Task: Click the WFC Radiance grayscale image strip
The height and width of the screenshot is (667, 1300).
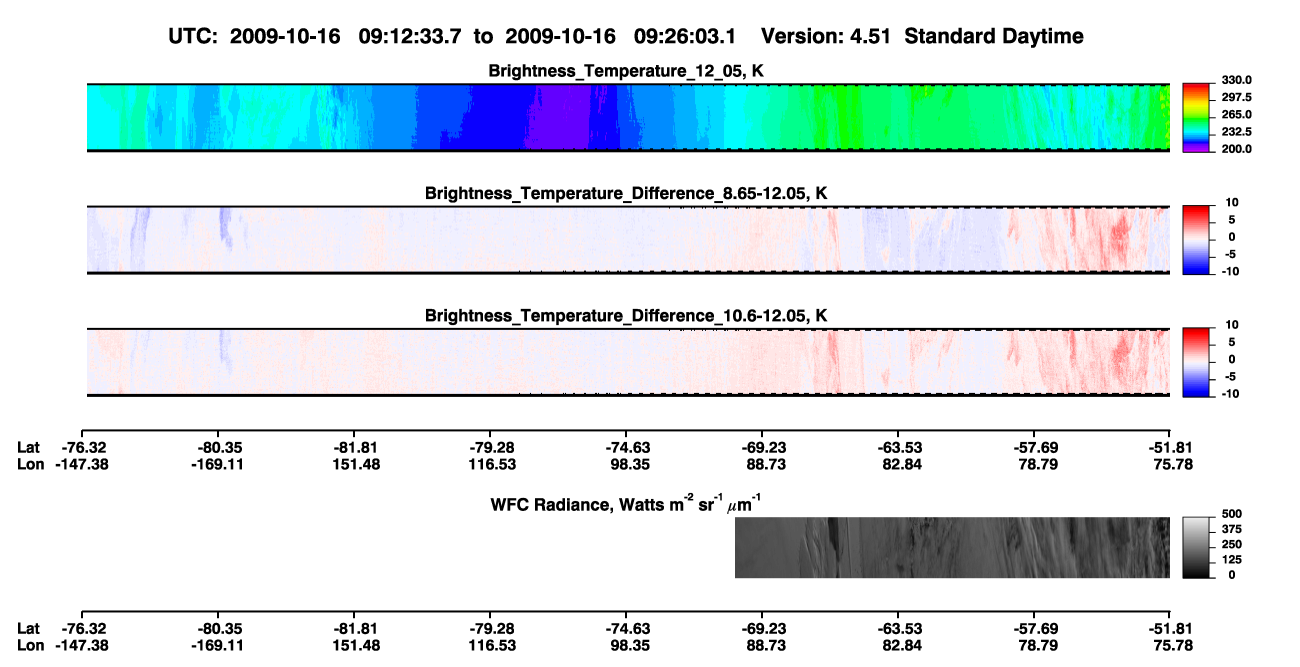Action: click(952, 547)
